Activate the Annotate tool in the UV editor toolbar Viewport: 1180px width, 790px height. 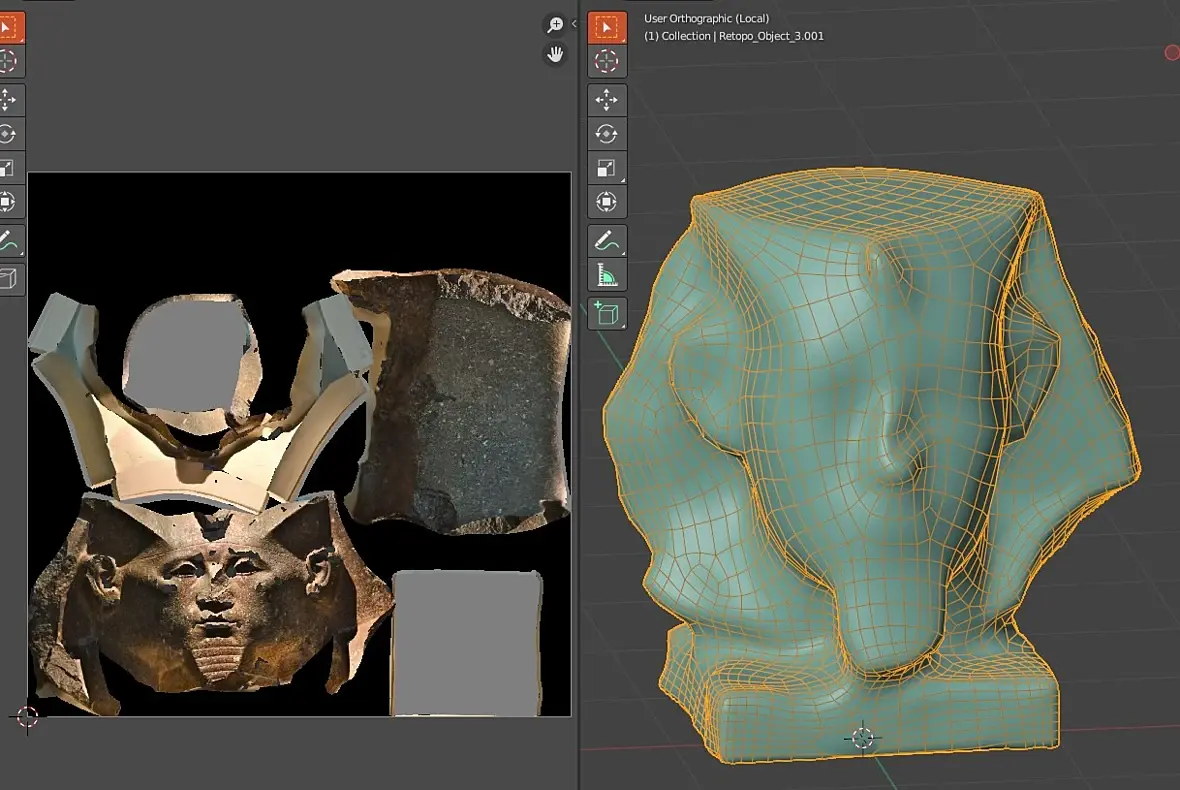pos(9,241)
